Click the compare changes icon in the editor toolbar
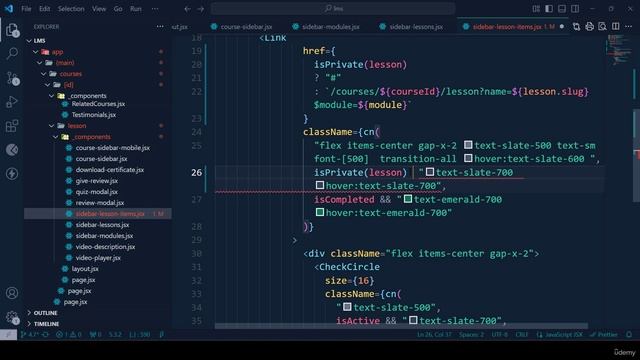 click(576, 27)
